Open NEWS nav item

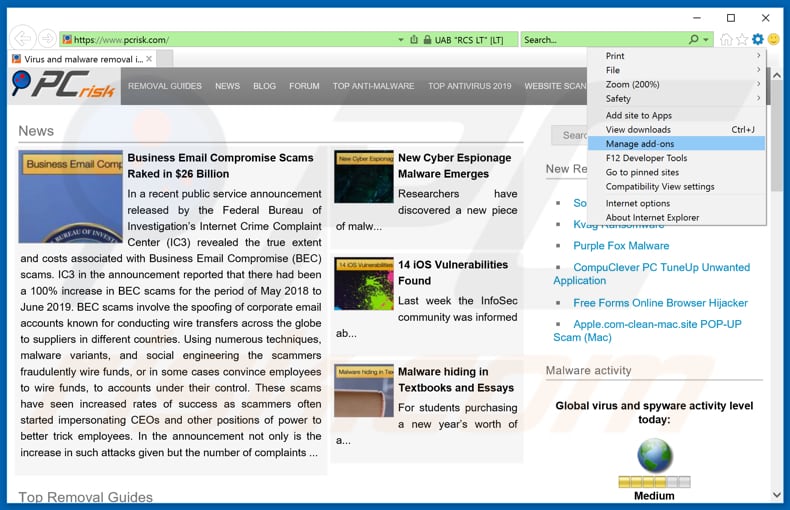click(x=227, y=86)
